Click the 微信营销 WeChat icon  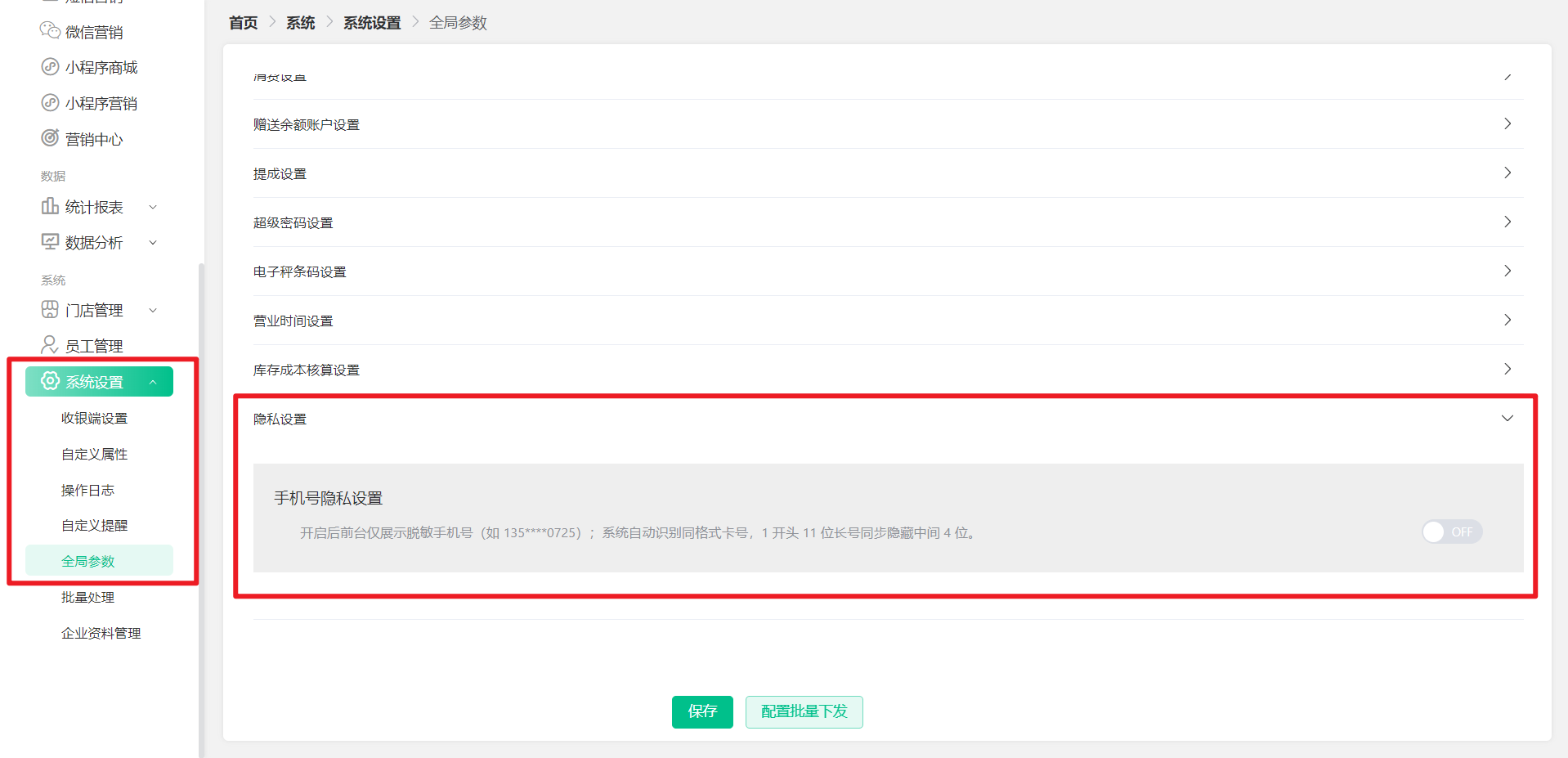(x=50, y=31)
